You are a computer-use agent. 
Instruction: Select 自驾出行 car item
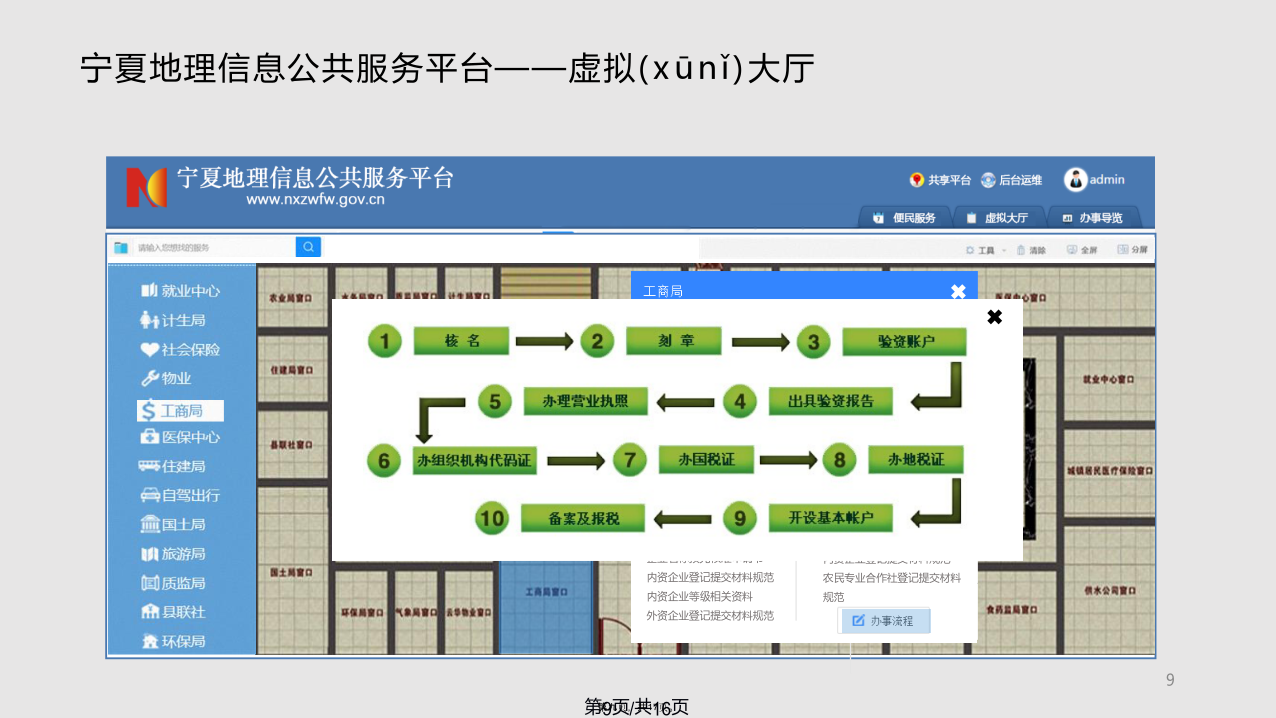(x=180, y=495)
